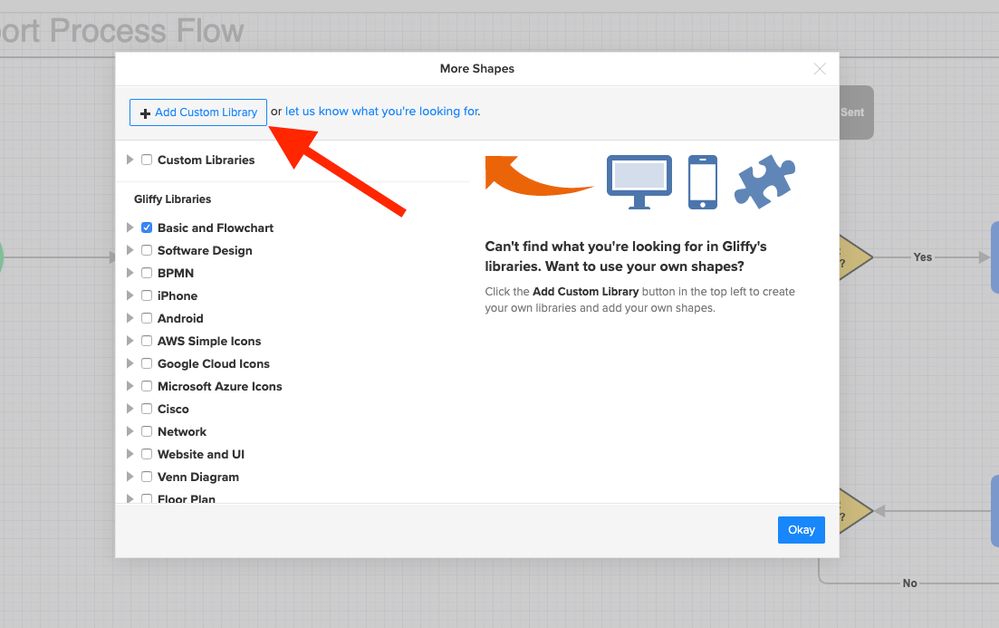Expand the Microsoft Azure Icons section
This screenshot has height=628, width=999.
130,386
